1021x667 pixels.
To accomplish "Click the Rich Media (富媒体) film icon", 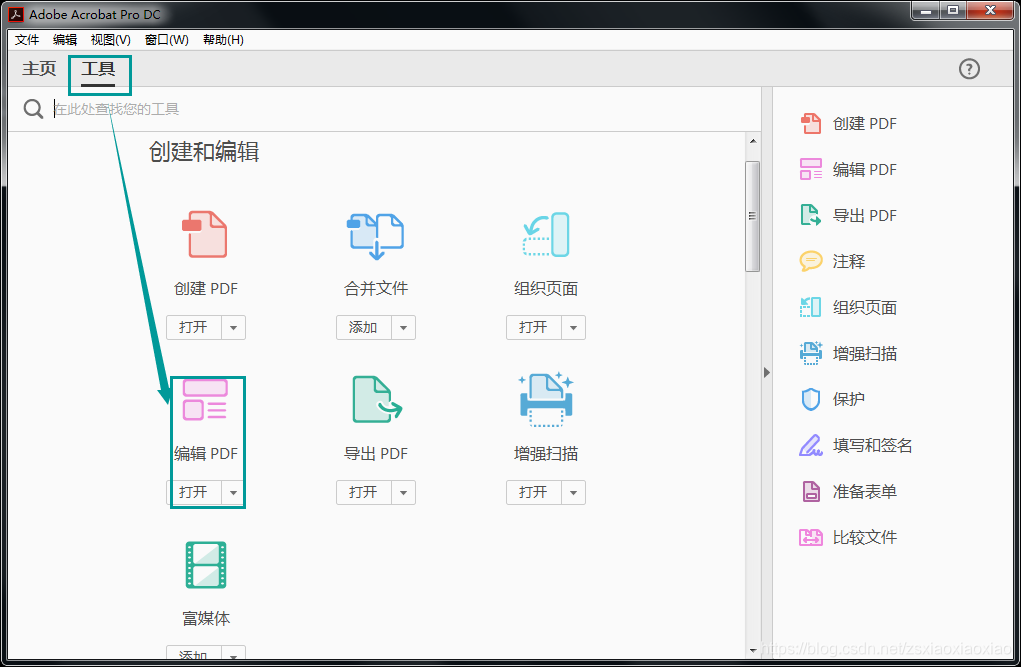I will point(206,565).
